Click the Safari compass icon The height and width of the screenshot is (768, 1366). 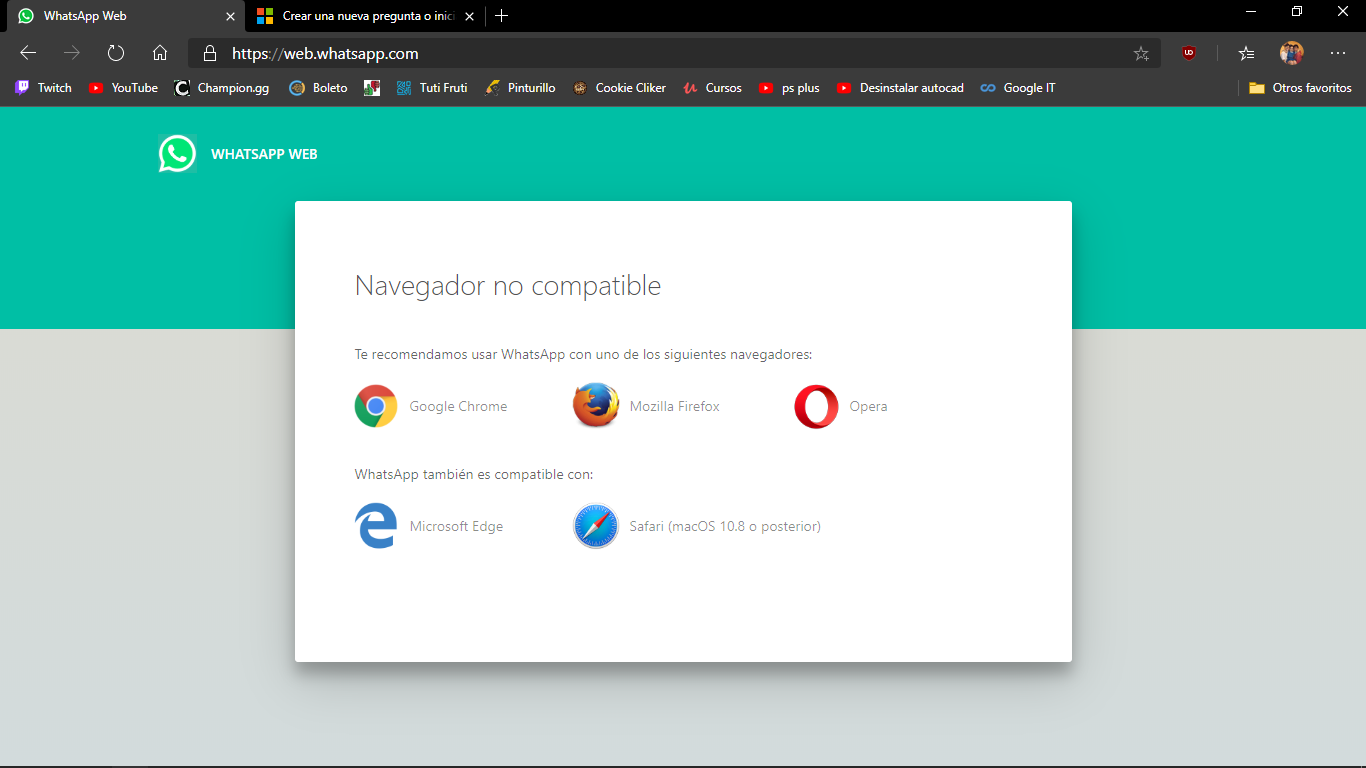click(596, 526)
